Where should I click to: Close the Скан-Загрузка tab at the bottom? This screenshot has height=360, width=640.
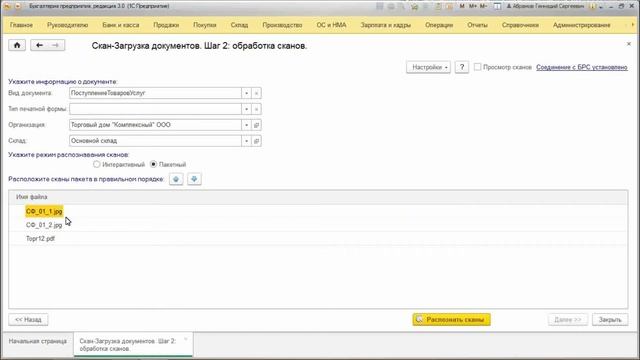click(x=186, y=340)
